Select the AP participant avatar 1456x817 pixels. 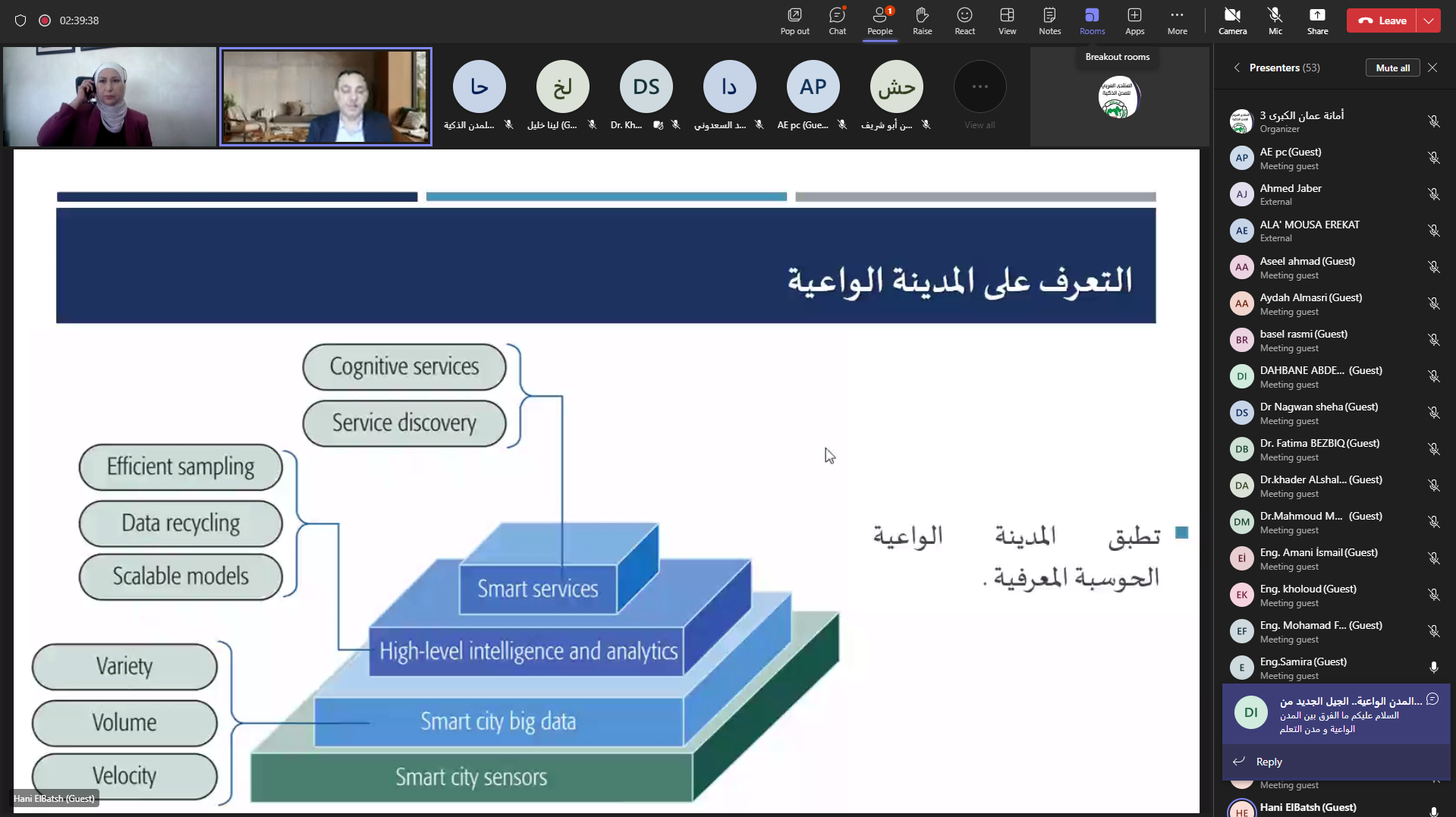coord(813,86)
